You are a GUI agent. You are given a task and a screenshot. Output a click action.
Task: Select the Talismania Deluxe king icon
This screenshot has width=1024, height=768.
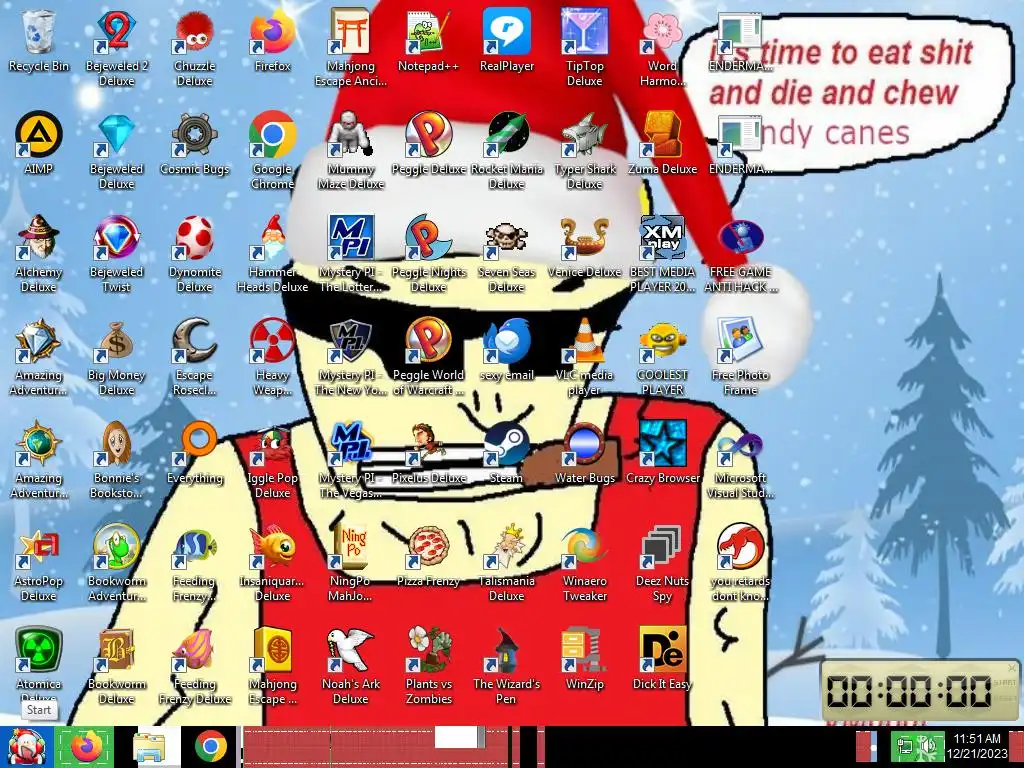(x=507, y=564)
